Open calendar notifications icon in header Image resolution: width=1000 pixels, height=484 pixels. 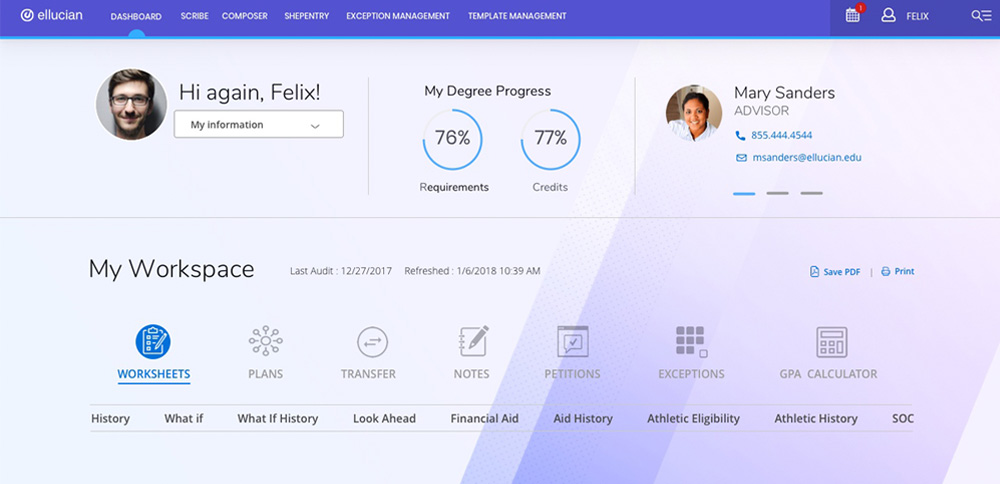853,16
